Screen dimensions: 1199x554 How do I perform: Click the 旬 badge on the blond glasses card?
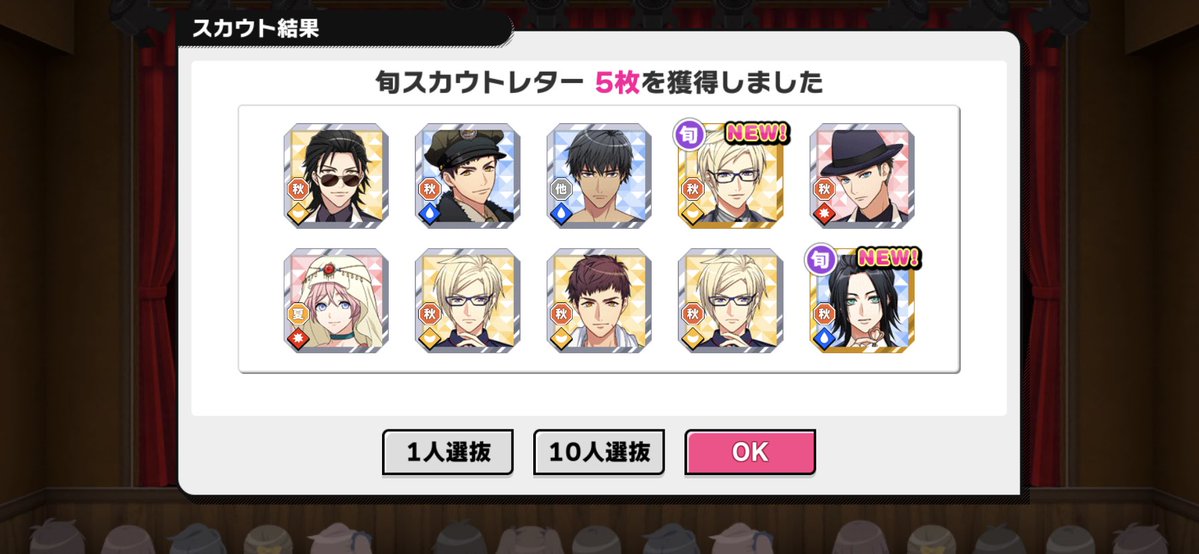(x=689, y=135)
